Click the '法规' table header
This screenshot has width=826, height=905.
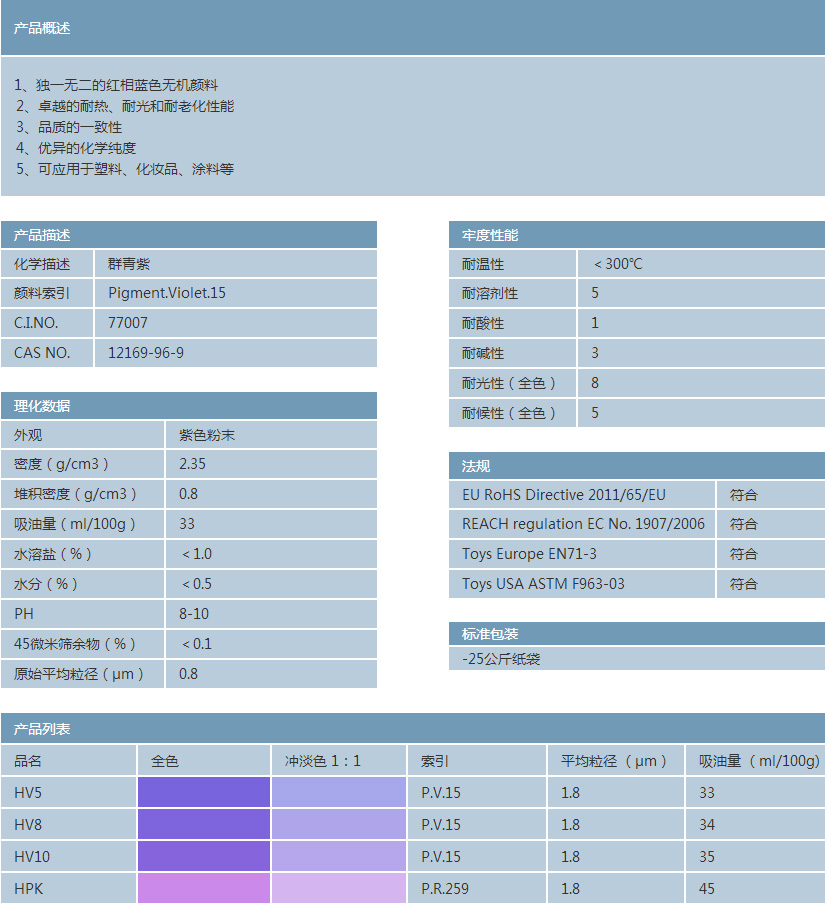[x=637, y=466]
